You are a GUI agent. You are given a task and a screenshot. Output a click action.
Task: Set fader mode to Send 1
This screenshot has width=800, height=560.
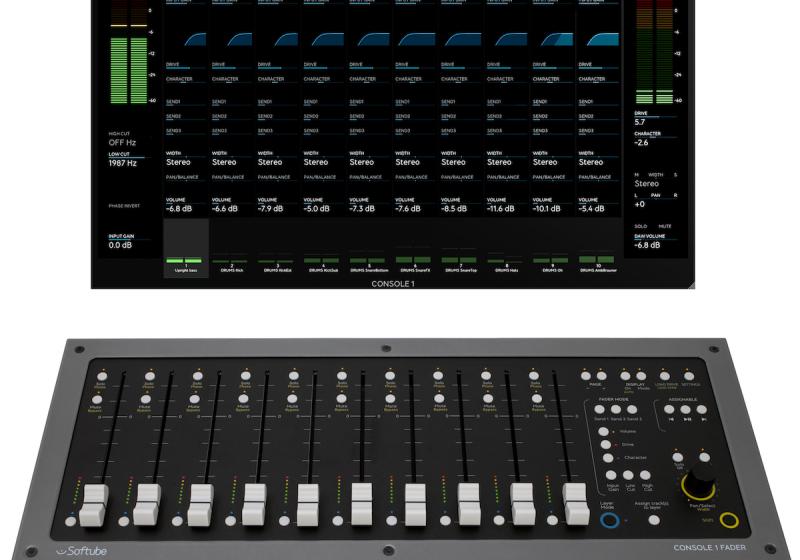point(600,410)
